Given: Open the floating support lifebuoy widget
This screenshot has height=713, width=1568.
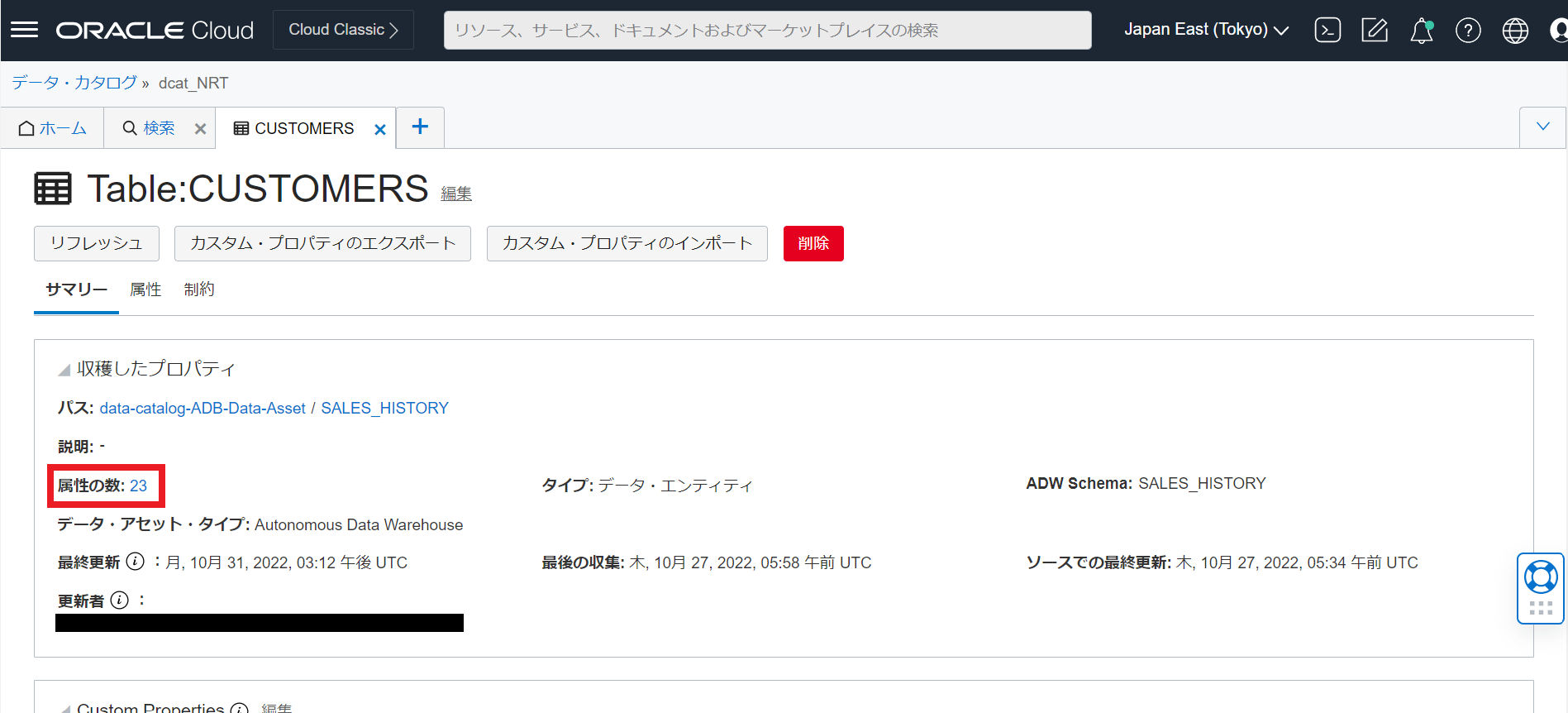Looking at the screenshot, I should (1541, 577).
